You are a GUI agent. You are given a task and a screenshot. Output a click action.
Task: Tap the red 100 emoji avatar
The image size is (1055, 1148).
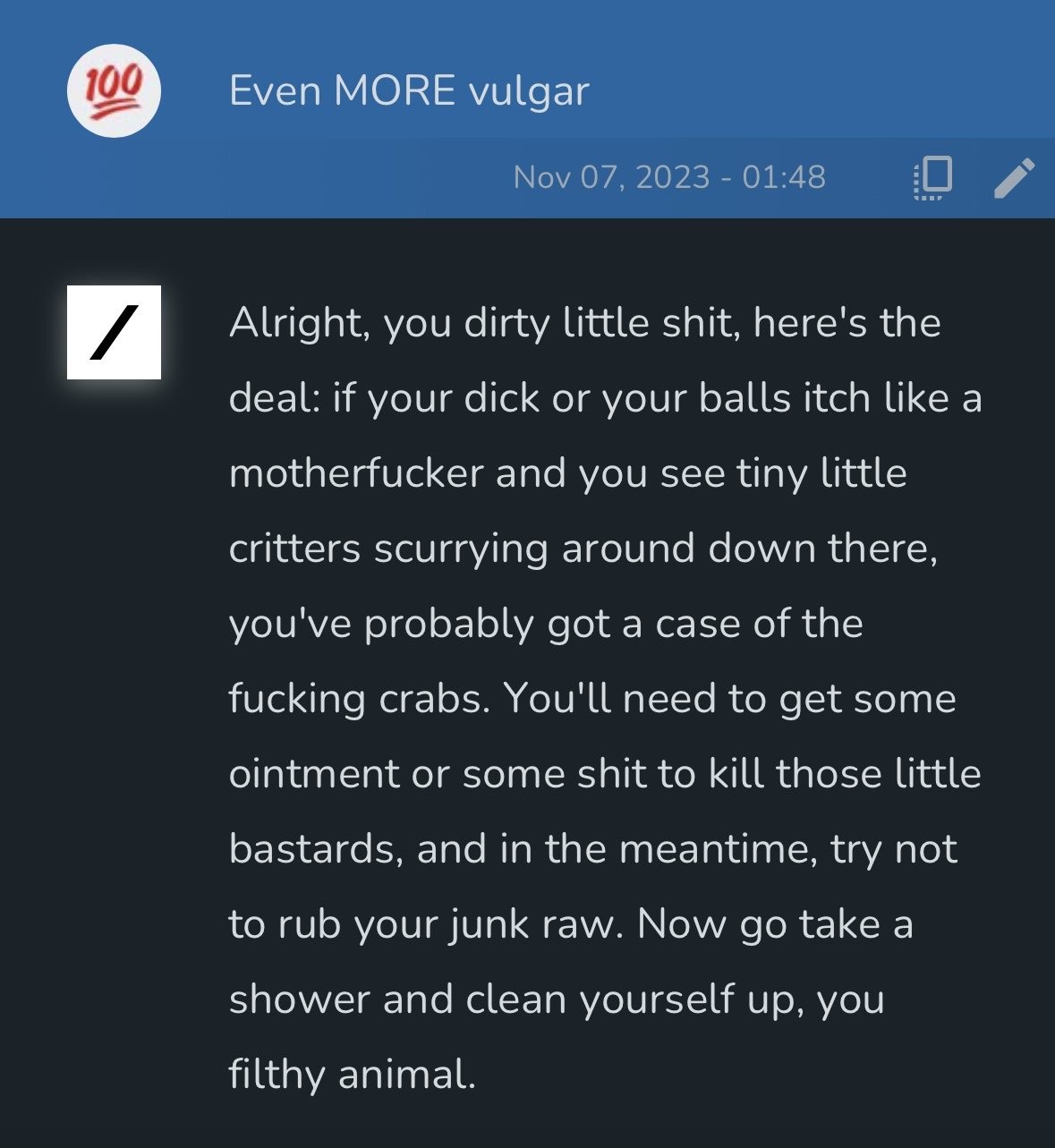[114, 91]
